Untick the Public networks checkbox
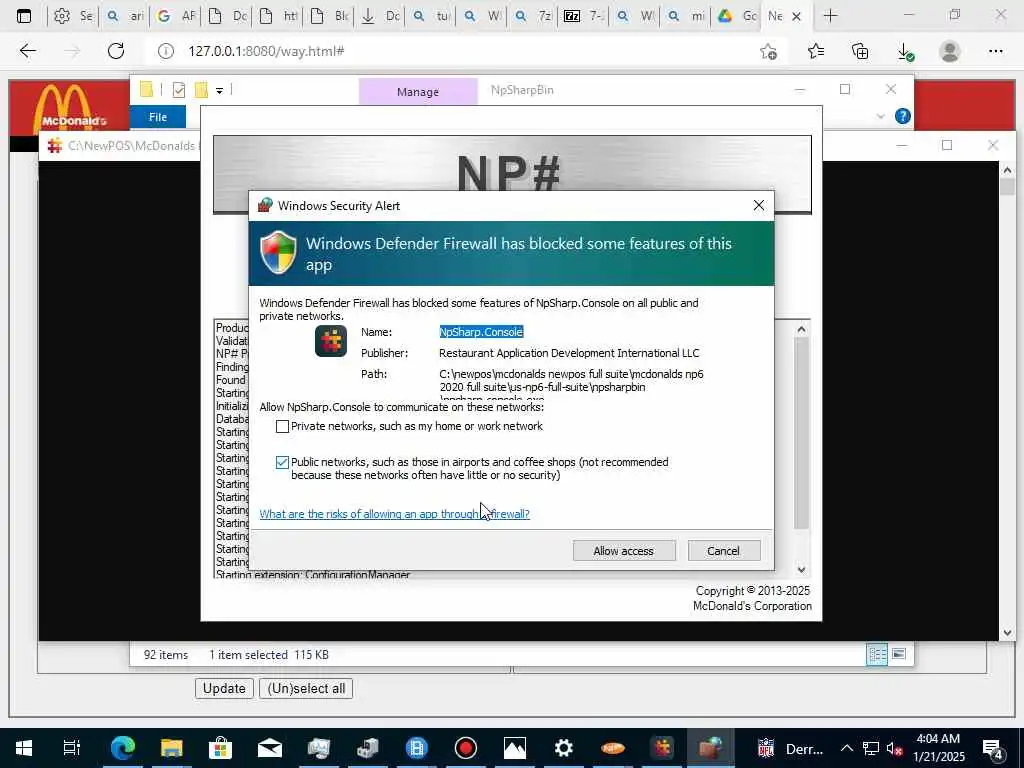The height and width of the screenshot is (768, 1024). coord(282,462)
